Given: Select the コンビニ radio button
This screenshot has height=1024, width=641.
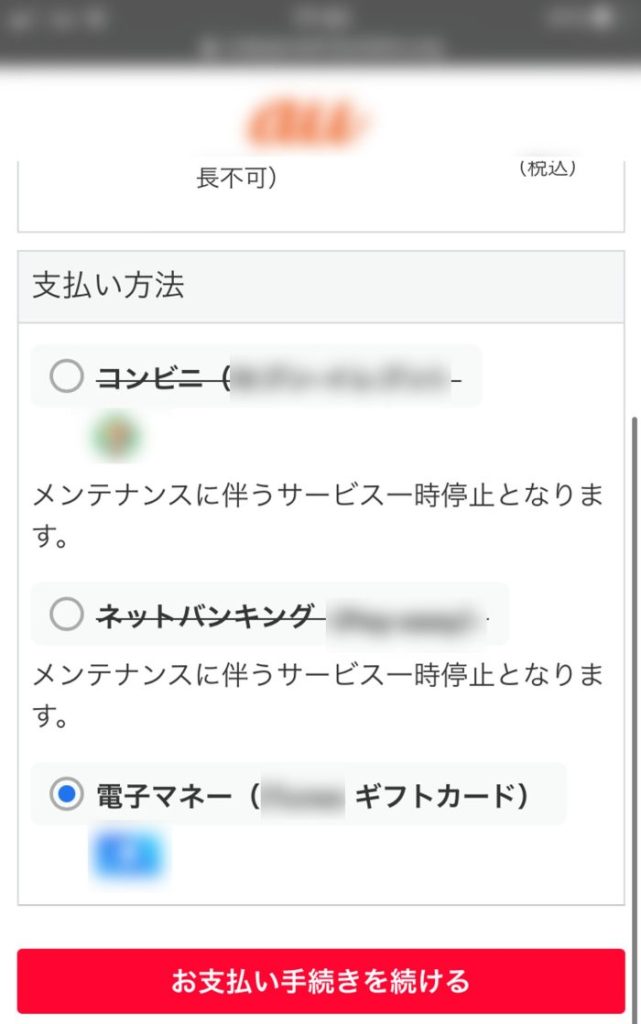Looking at the screenshot, I should click(67, 377).
